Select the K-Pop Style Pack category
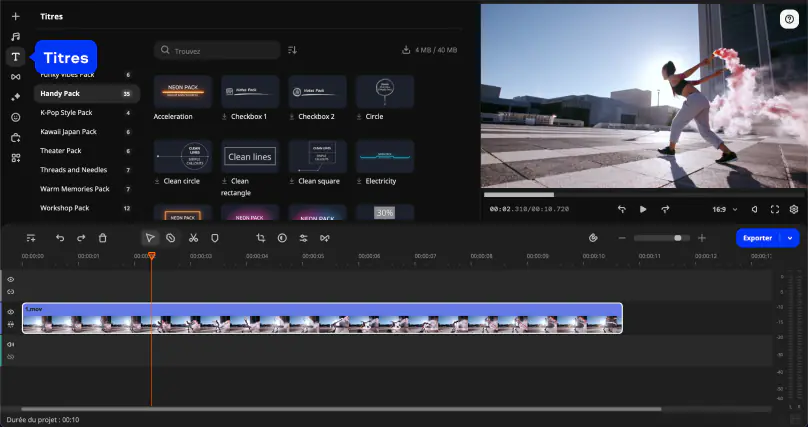This screenshot has height=427, width=808. pos(87,113)
